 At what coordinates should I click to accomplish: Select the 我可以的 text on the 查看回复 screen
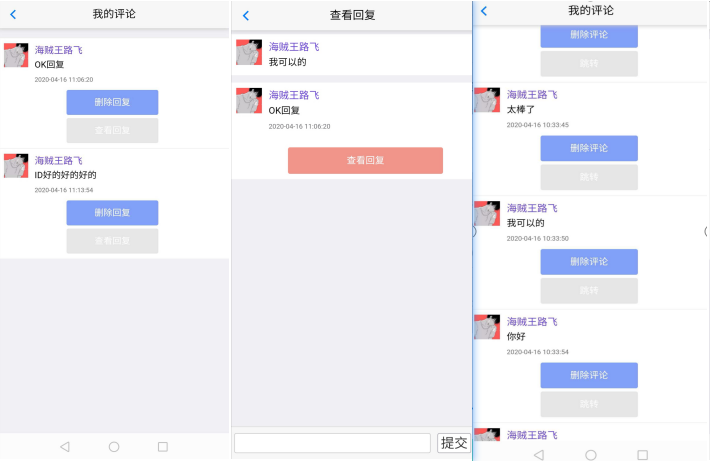(x=288, y=62)
